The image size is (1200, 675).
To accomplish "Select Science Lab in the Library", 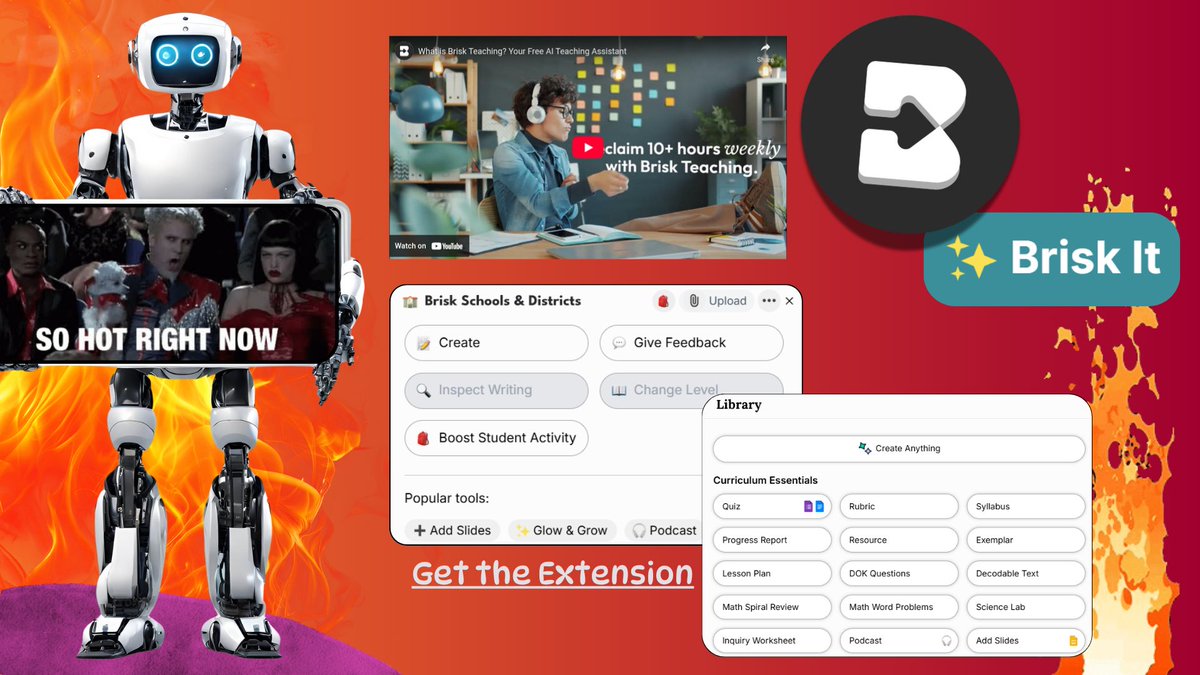I will coord(1025,607).
